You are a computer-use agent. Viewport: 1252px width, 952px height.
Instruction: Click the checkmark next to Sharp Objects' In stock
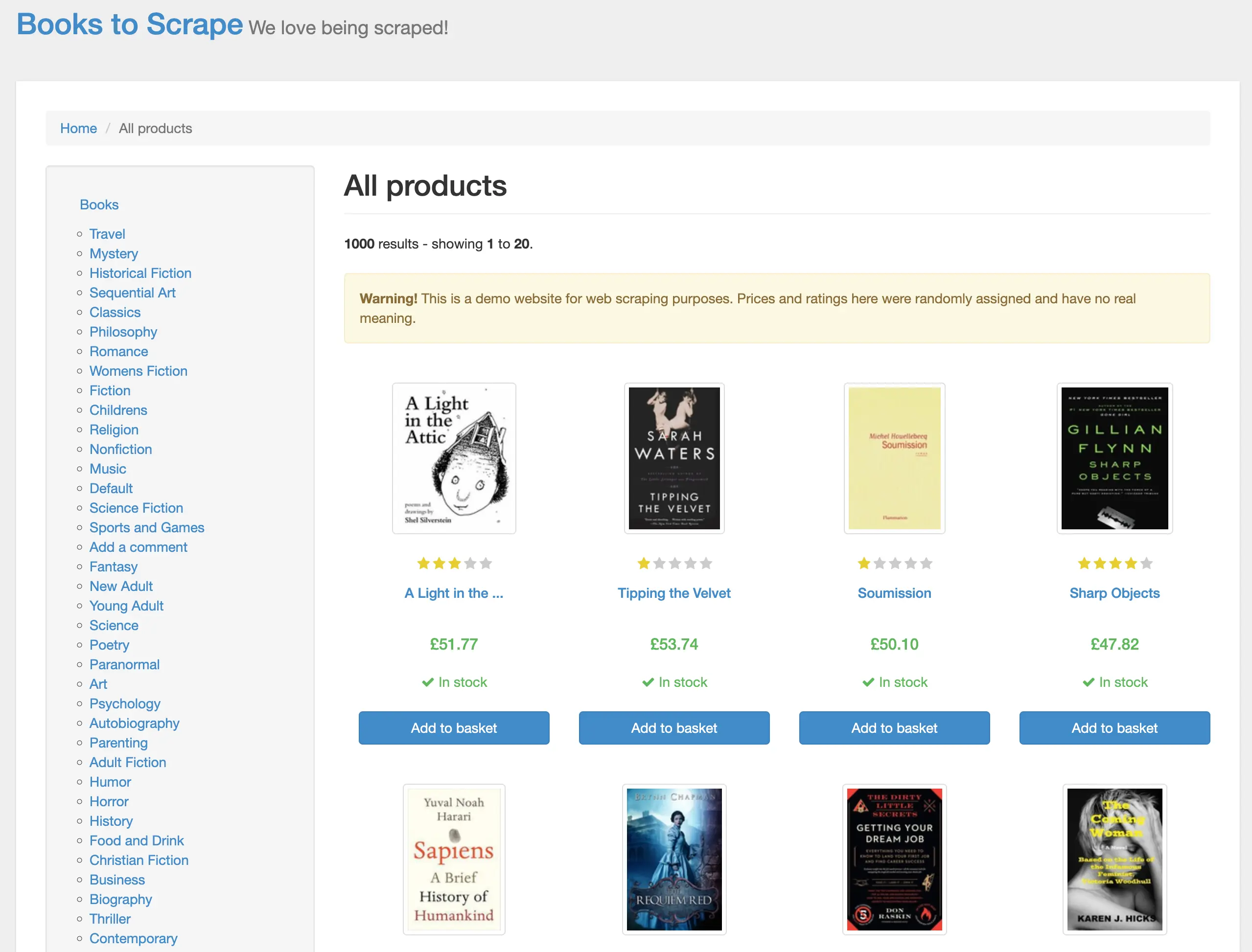pos(1088,682)
